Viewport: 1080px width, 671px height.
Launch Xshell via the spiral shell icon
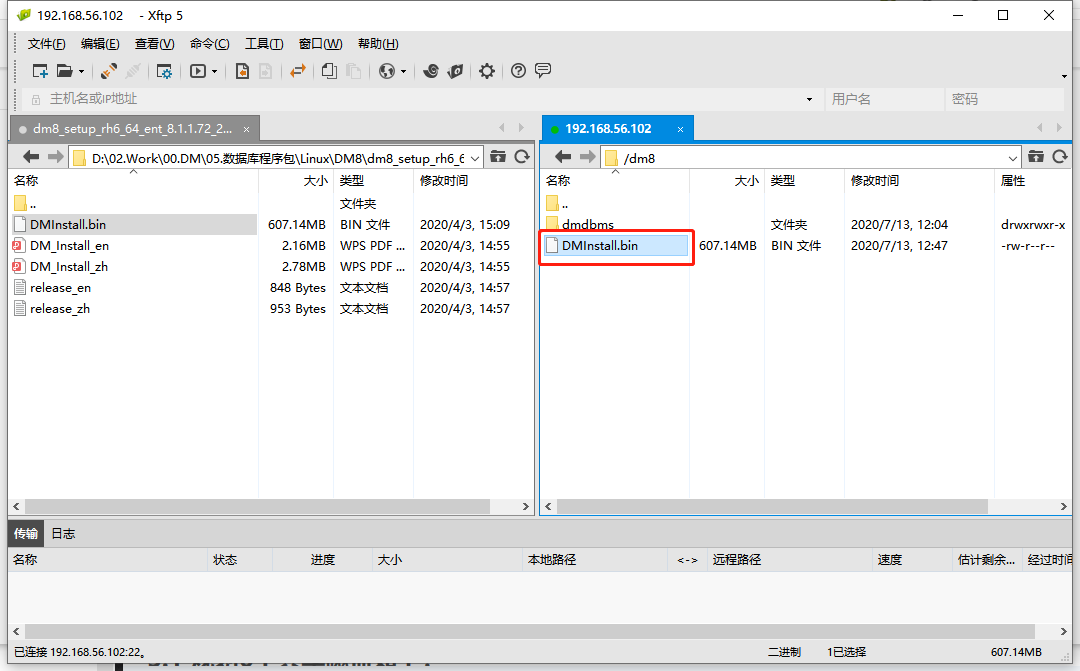430,71
